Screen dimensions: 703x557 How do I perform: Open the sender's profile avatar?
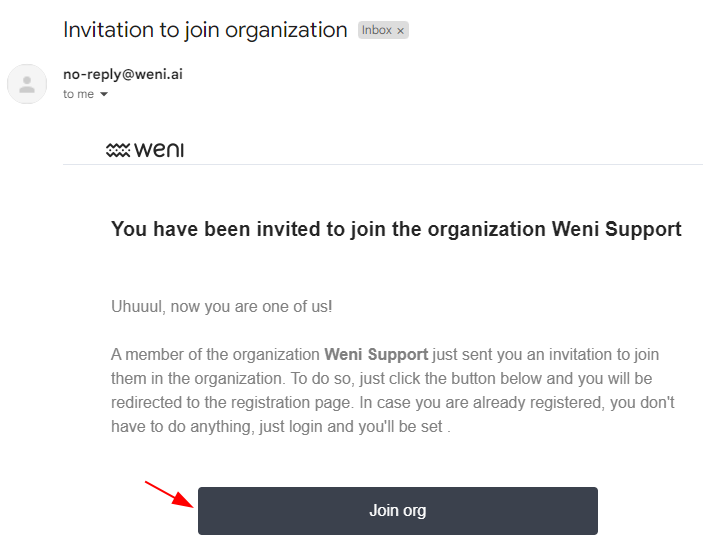pyautogui.click(x=27, y=84)
